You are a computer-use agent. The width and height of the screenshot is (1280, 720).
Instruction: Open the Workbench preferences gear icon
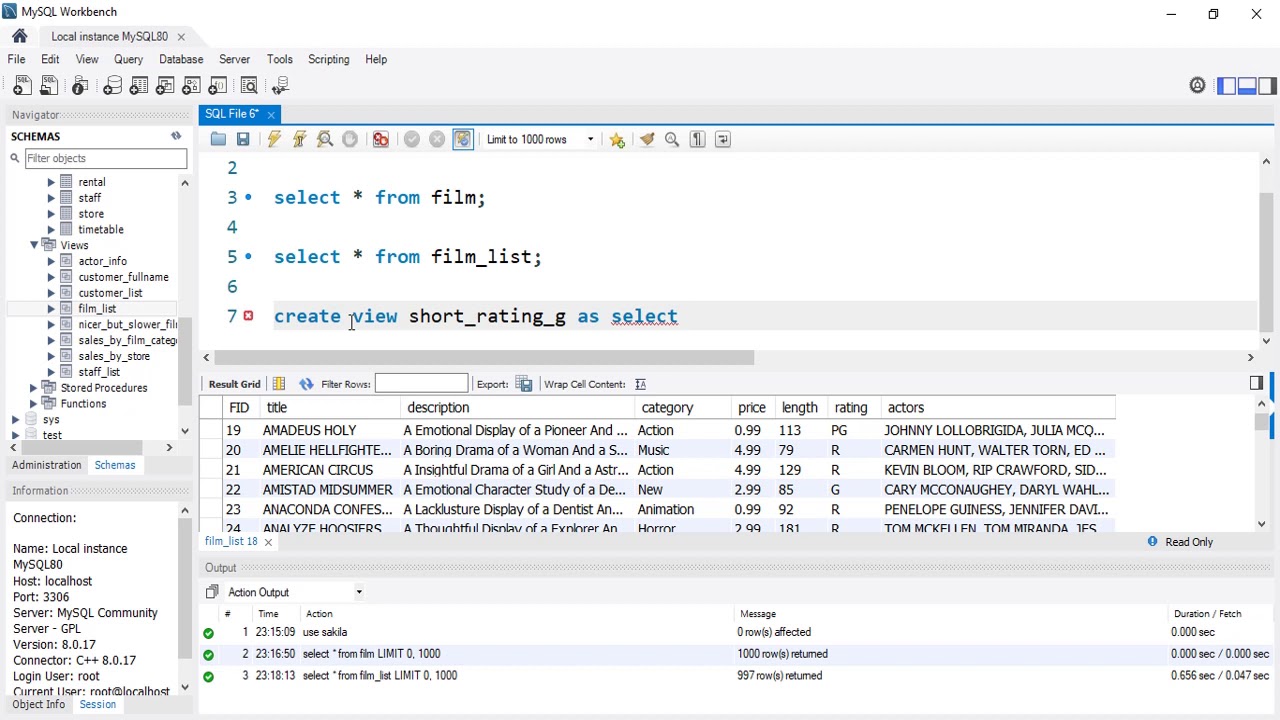(x=1197, y=86)
